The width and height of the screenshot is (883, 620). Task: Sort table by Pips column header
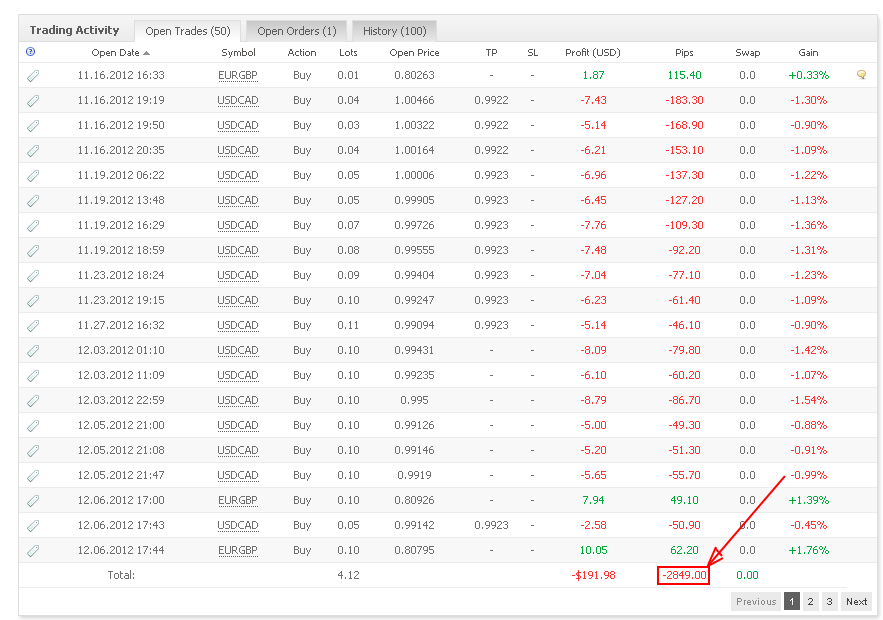[x=684, y=52]
